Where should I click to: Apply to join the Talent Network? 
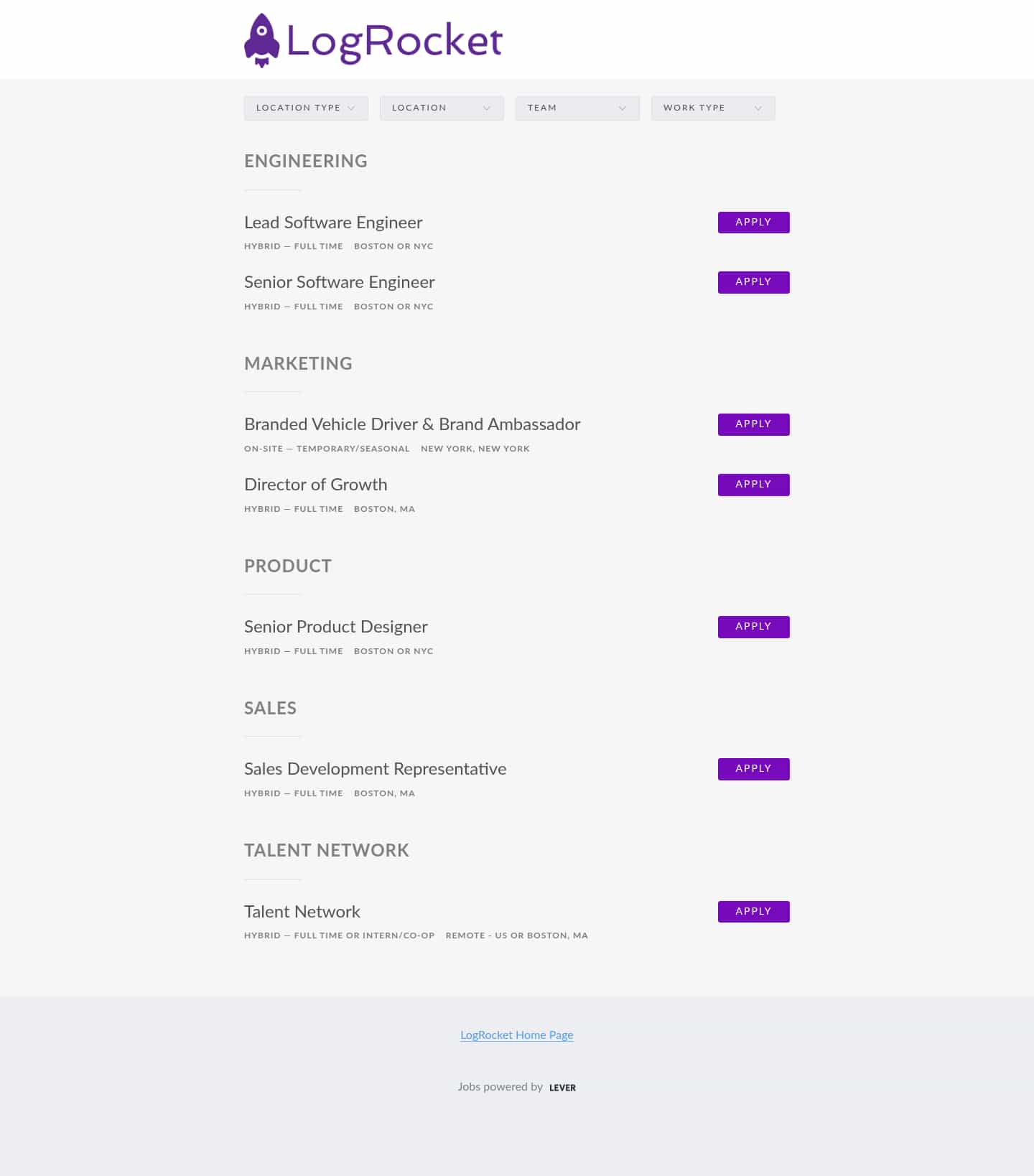(x=753, y=911)
